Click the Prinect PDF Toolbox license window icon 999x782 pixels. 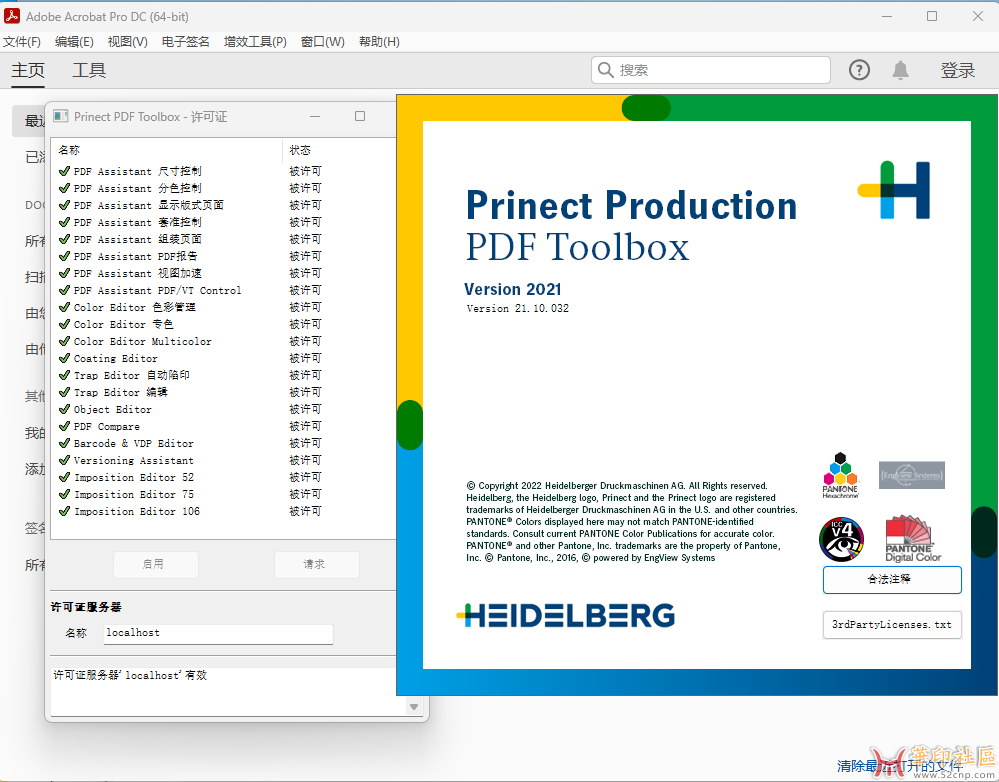tap(61, 116)
